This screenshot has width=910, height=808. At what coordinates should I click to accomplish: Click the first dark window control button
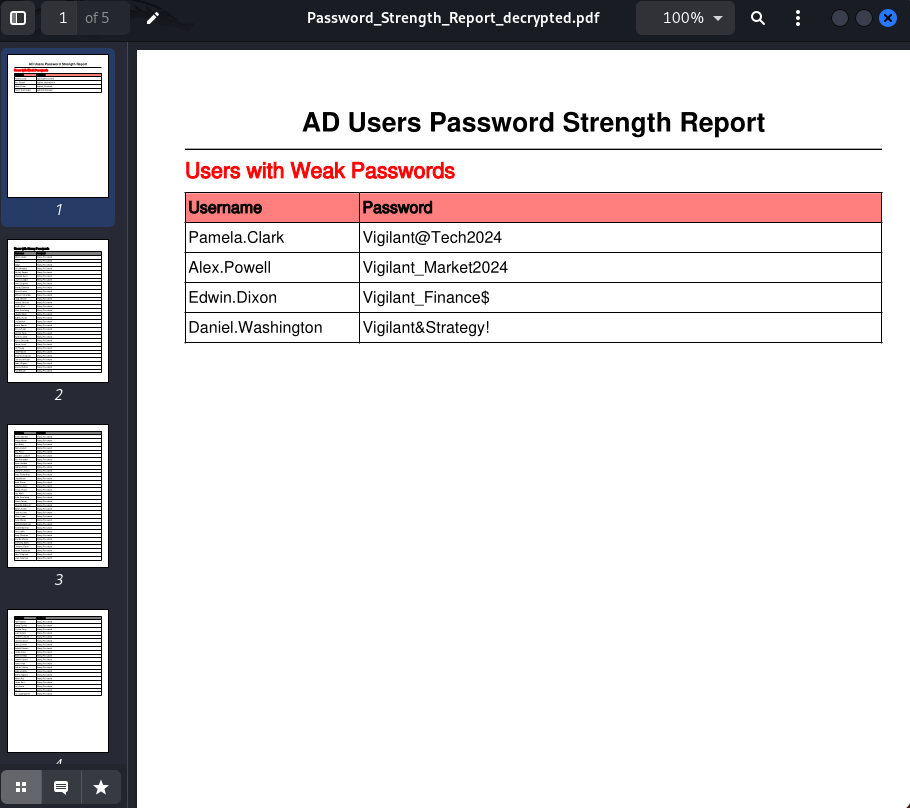tap(839, 18)
